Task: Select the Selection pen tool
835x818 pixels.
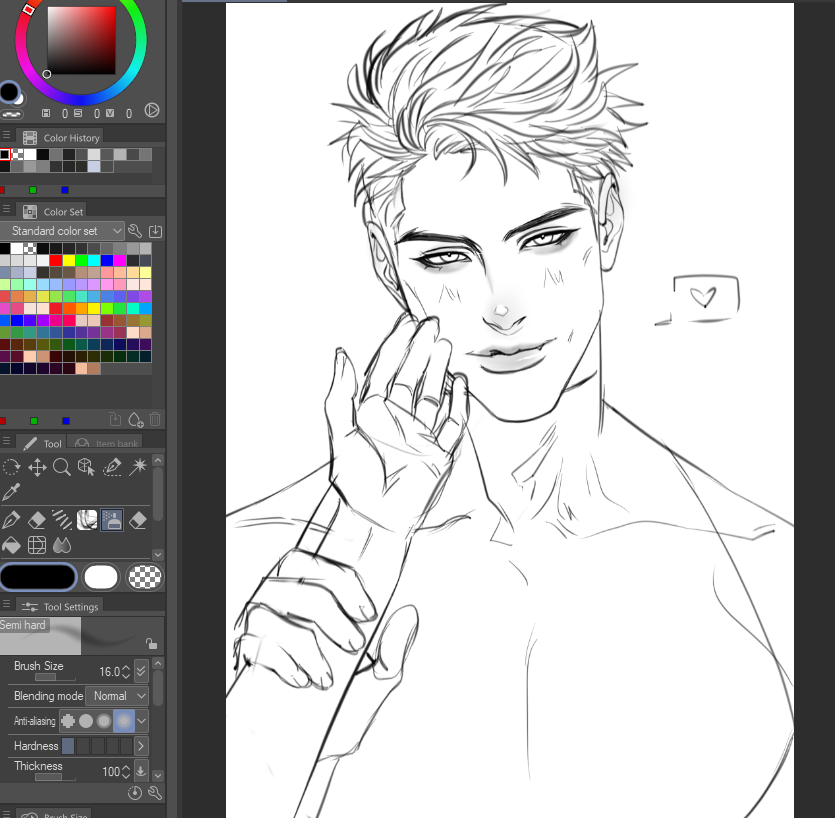Action: 112,467
